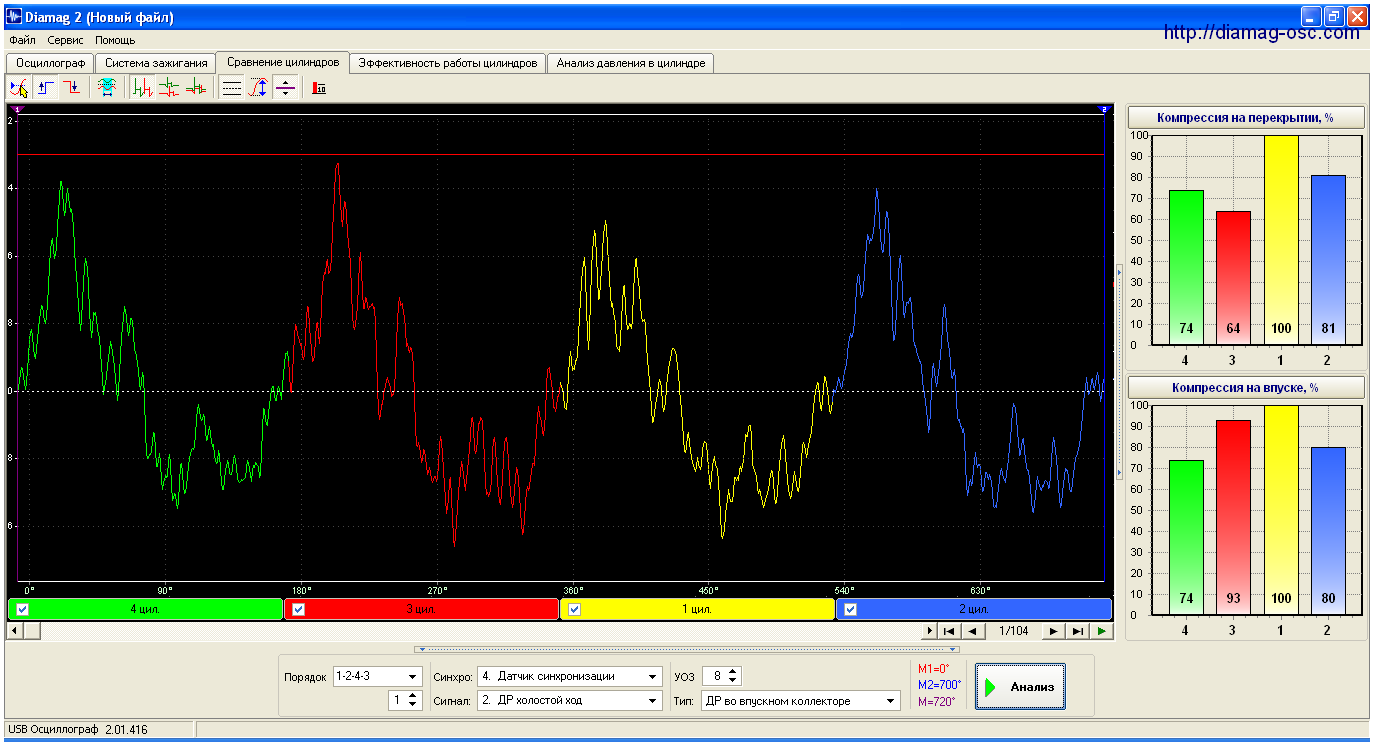
Task: Collapse right panel using lower side arrow
Action: pos(1119,472)
